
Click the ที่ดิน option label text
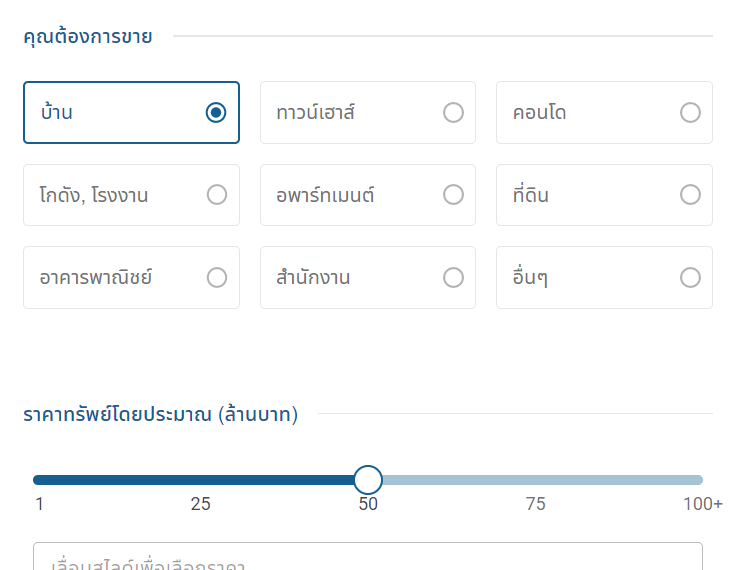pos(530,195)
